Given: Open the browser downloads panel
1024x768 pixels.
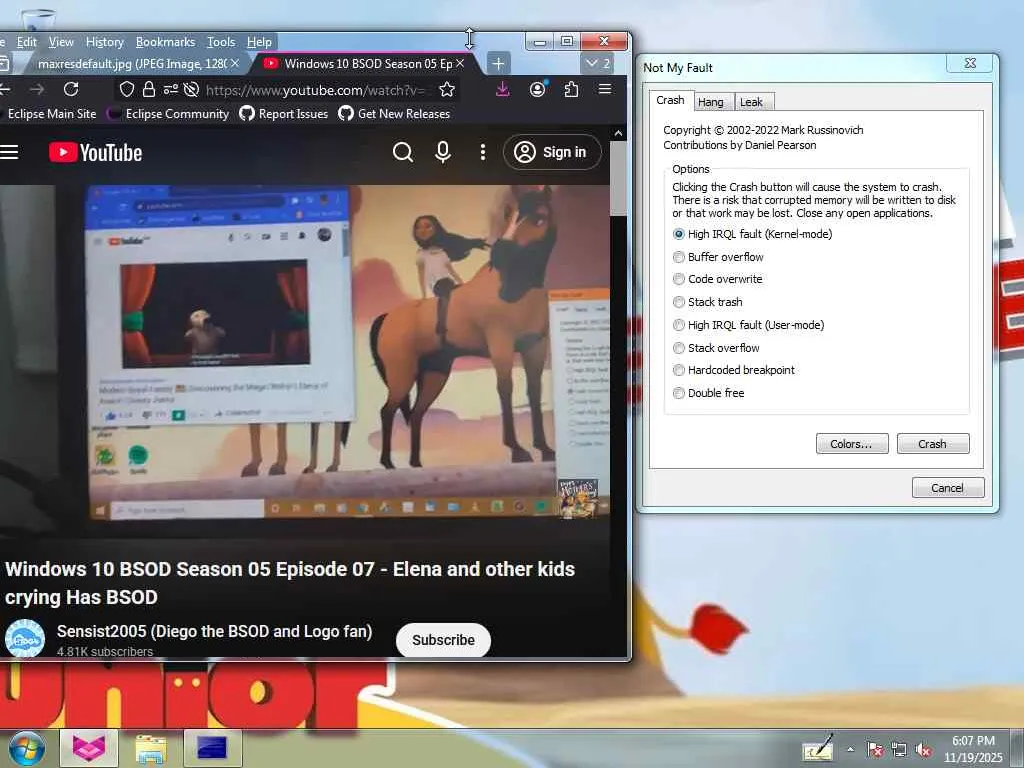Looking at the screenshot, I should pyautogui.click(x=502, y=89).
